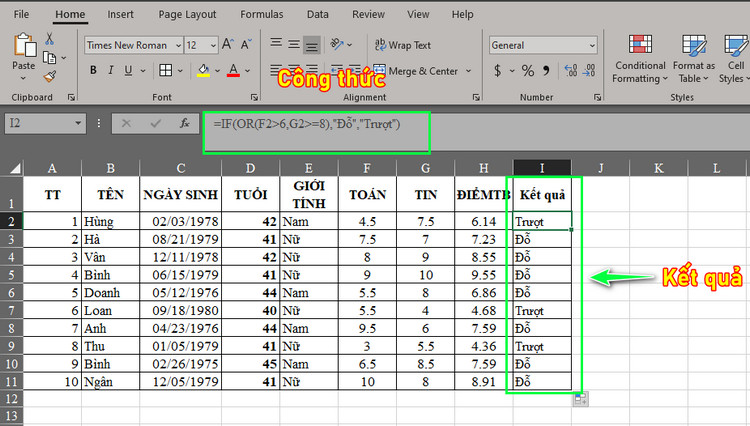Click Auto Fill Options button

tap(581, 399)
